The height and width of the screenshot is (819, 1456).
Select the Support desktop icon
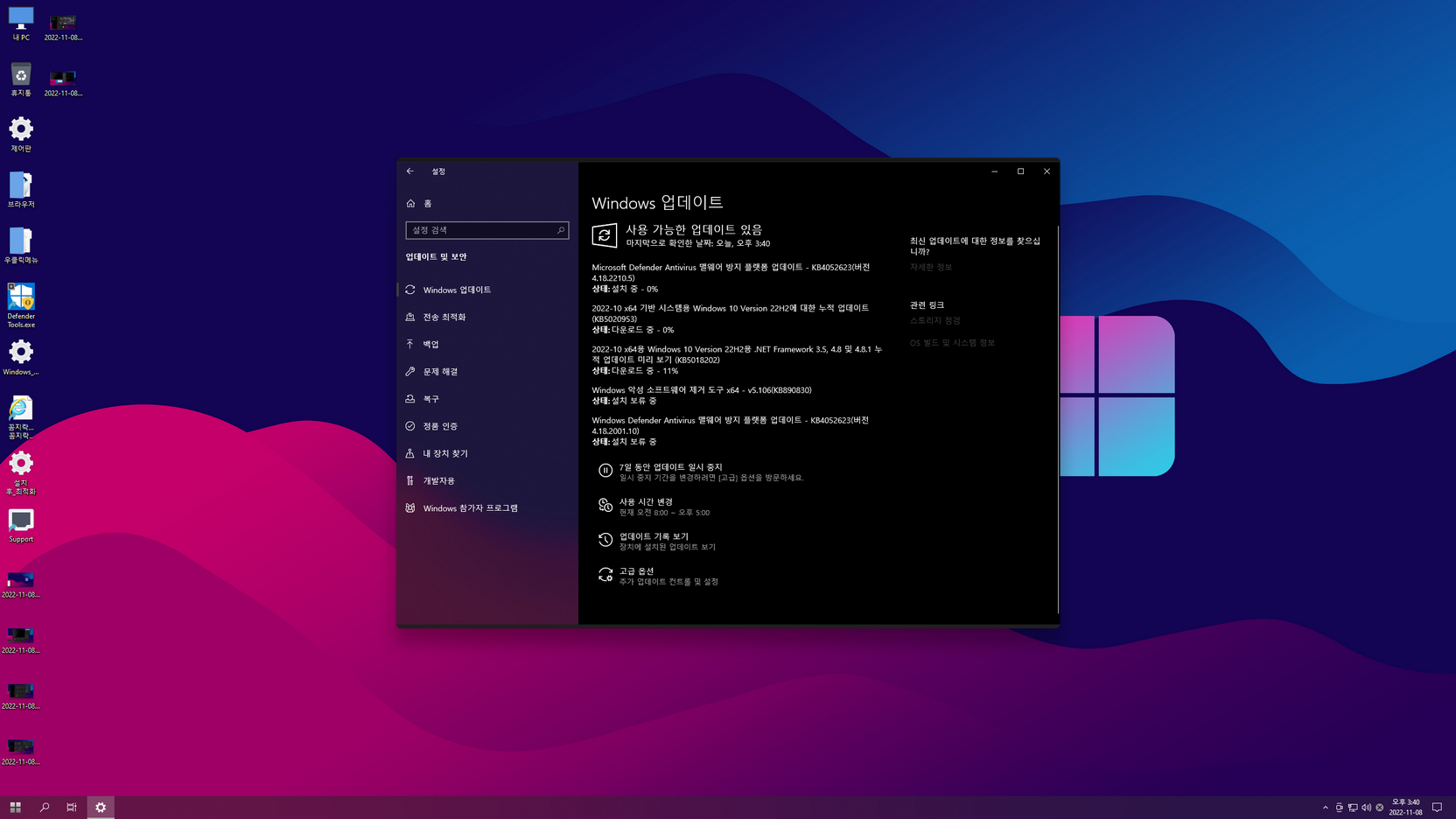[21, 526]
